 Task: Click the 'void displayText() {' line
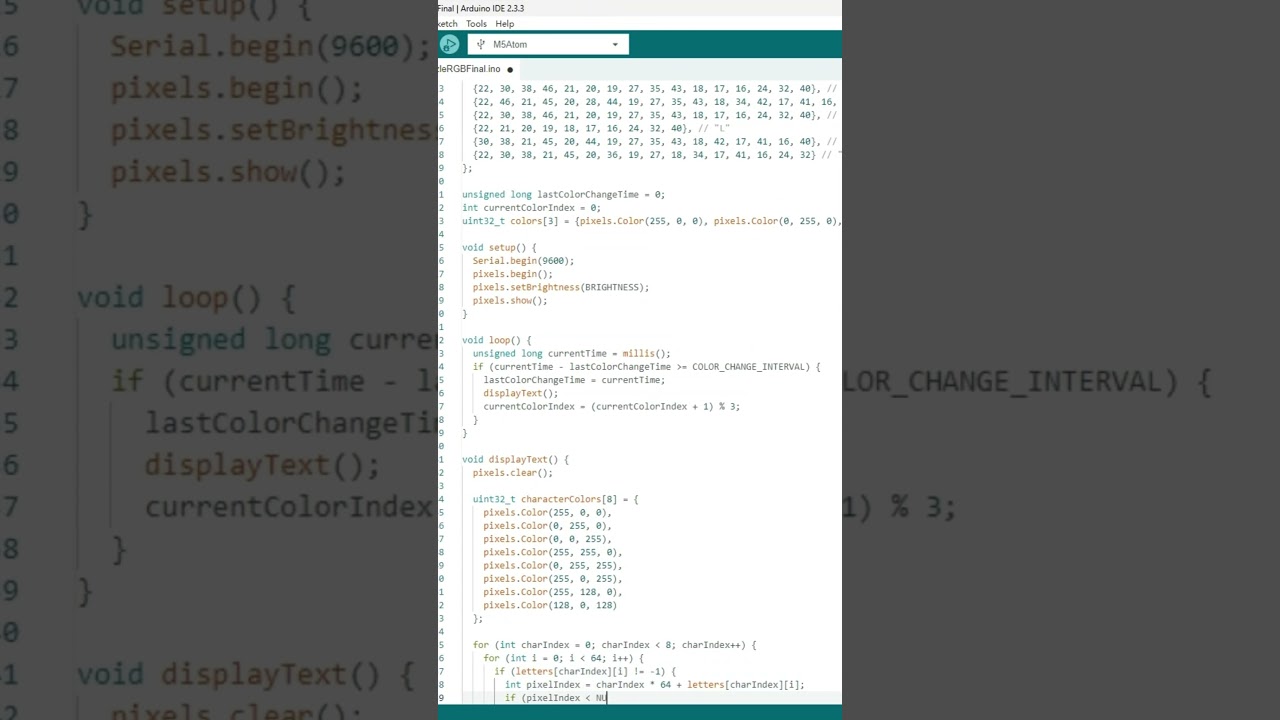[x=515, y=459]
